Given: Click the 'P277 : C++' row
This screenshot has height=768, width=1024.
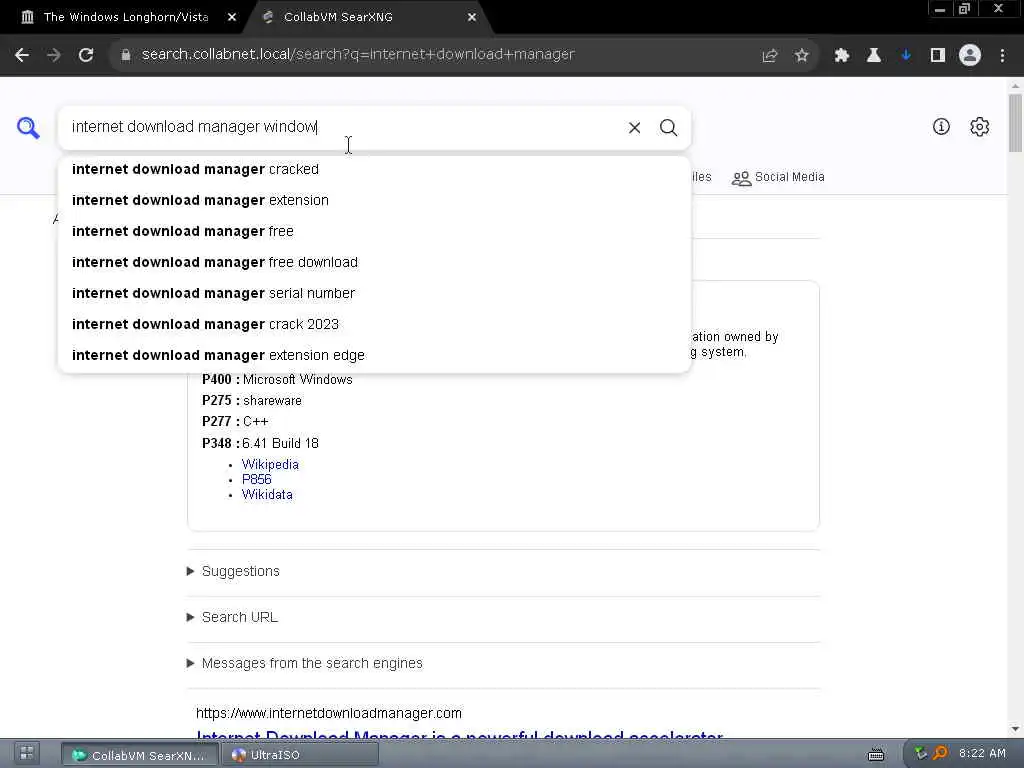Looking at the screenshot, I should pos(235,421).
